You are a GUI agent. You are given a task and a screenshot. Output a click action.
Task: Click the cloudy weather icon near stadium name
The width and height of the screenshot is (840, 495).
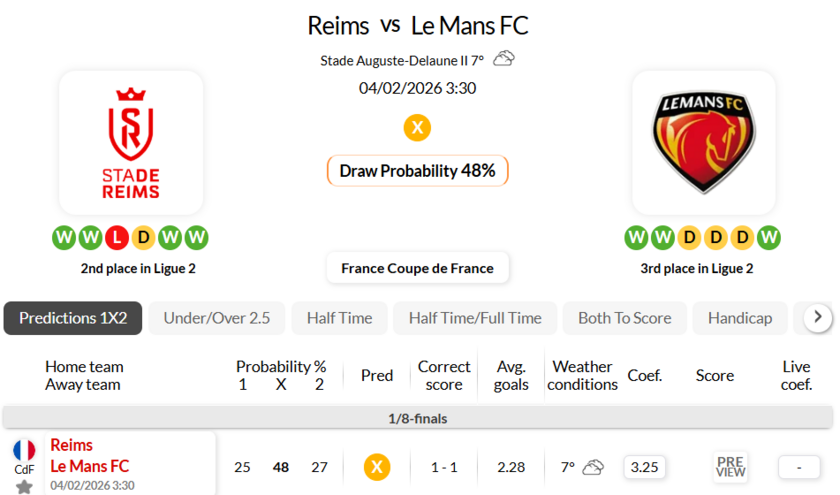504,59
